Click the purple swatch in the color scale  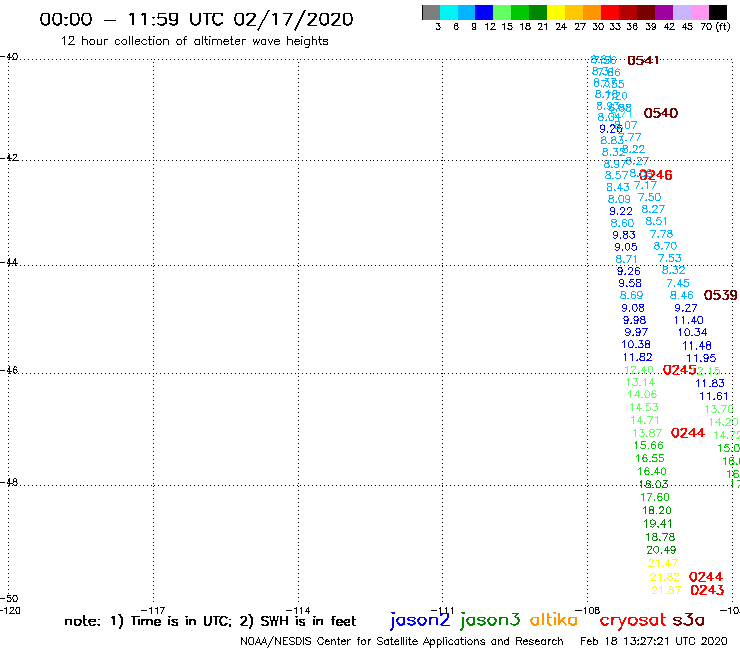coord(664,12)
